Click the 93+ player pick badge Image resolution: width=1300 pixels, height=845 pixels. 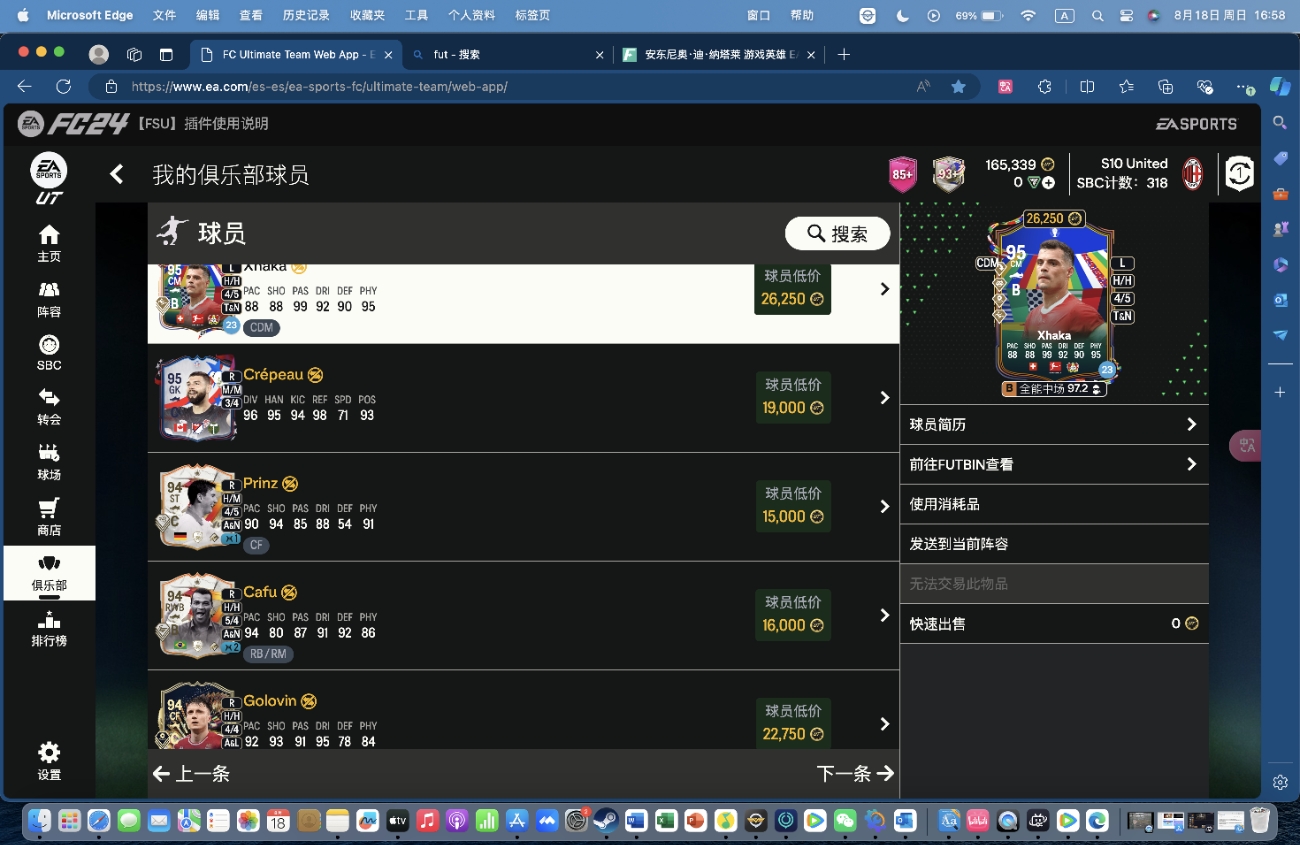[x=948, y=174]
